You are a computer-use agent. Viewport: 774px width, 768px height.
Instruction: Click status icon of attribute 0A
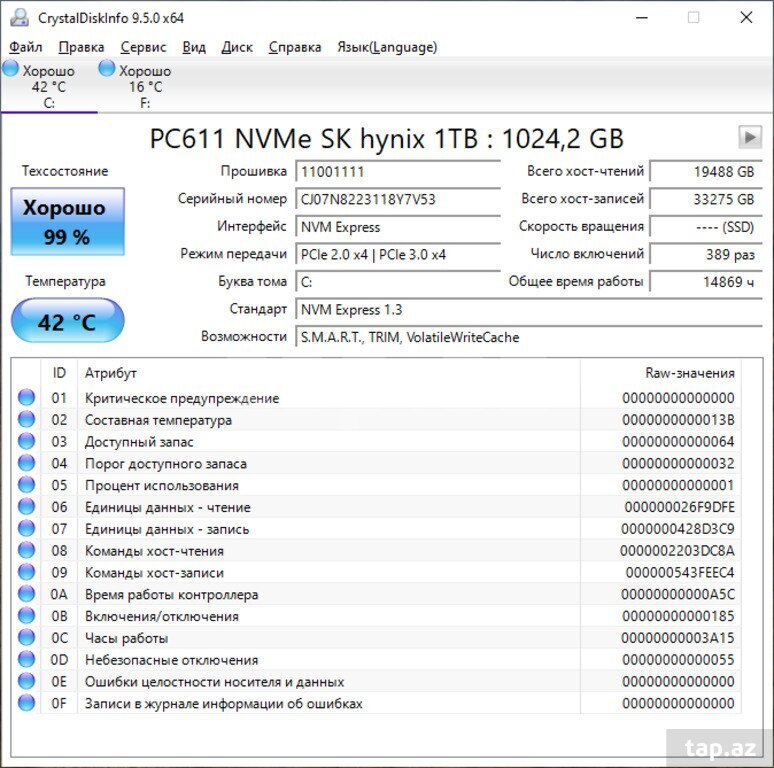tap(27, 594)
